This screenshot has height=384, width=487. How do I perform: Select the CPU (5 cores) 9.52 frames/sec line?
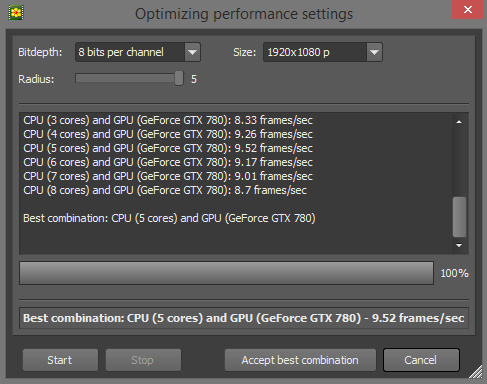point(168,148)
